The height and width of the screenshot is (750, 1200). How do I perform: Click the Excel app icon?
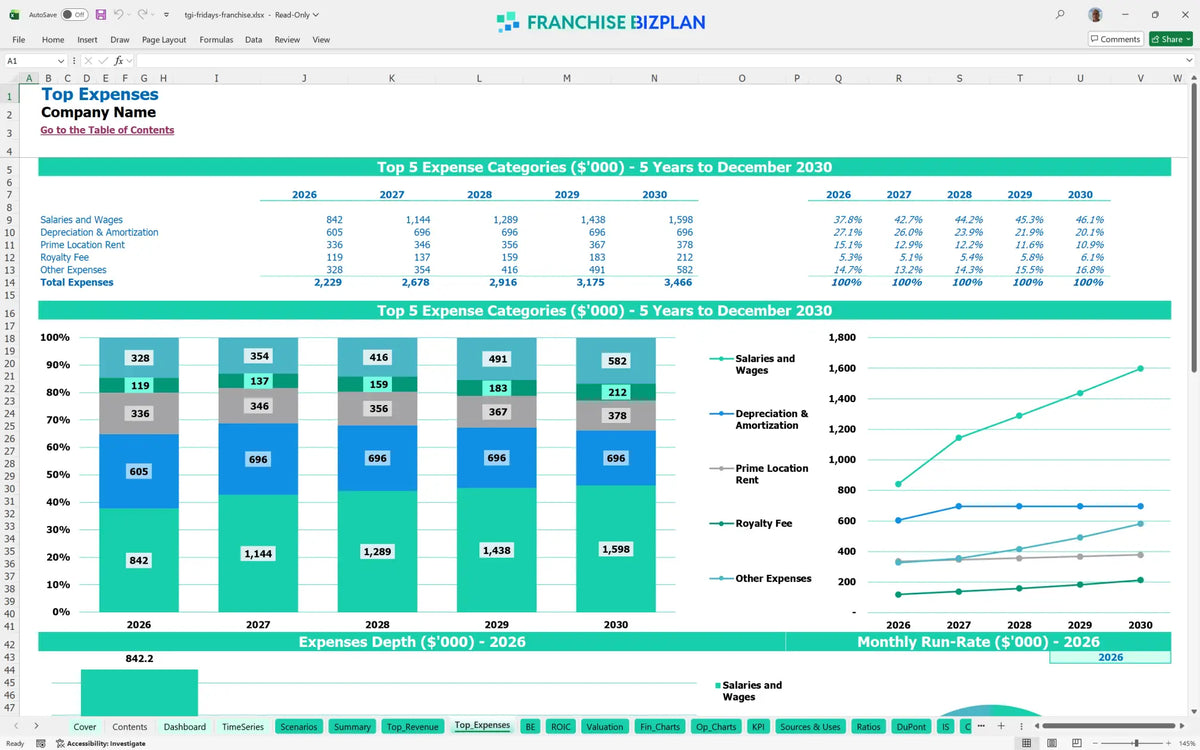[x=13, y=15]
